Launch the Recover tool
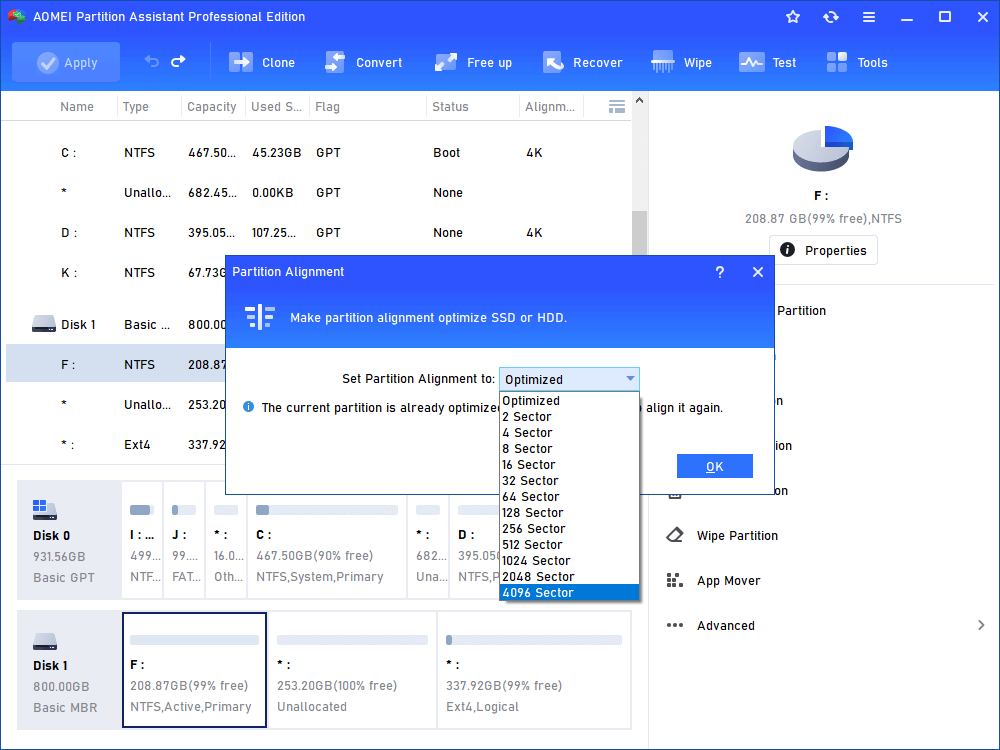Image resolution: width=1000 pixels, height=750 pixels. tap(553, 62)
